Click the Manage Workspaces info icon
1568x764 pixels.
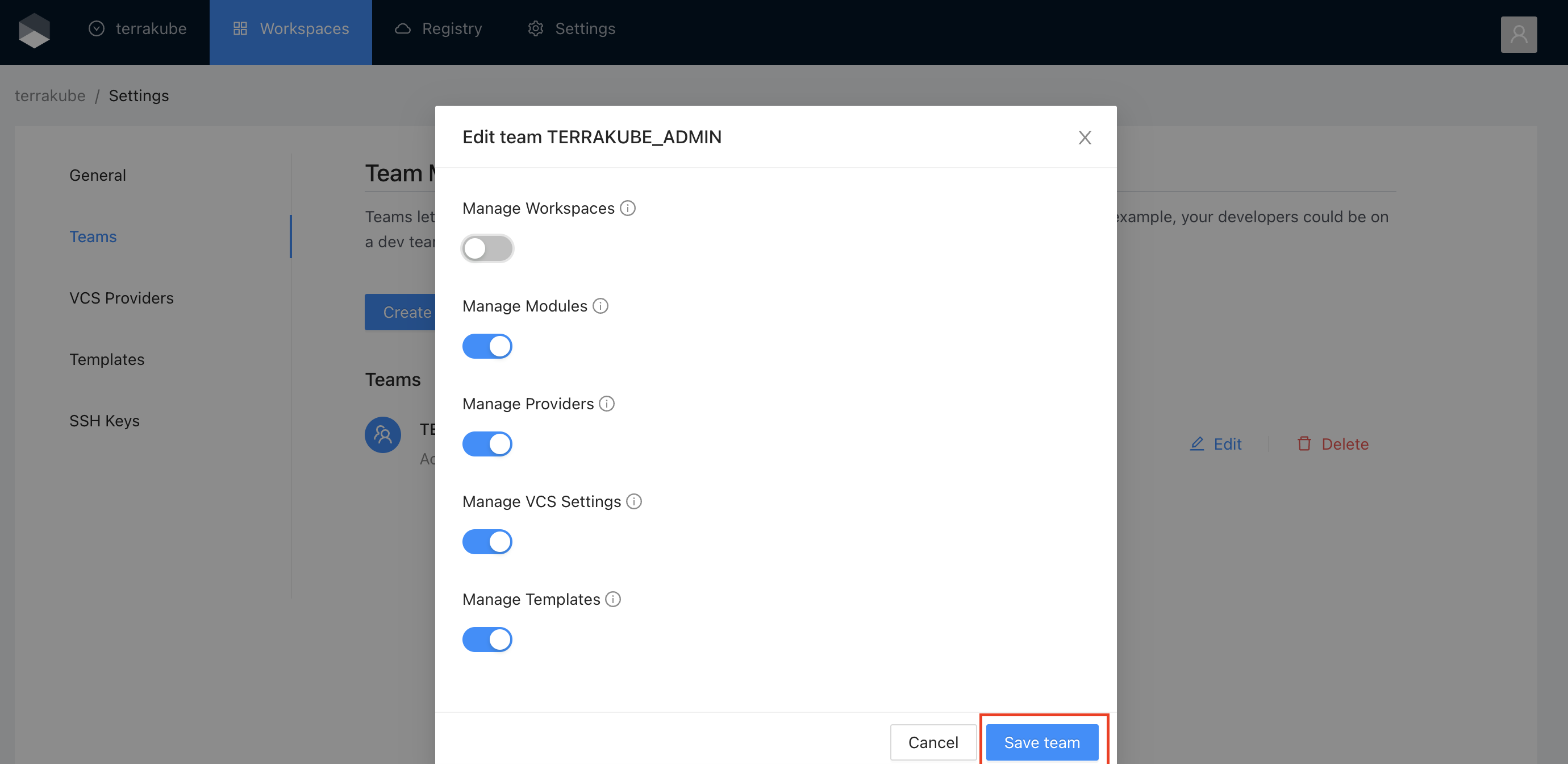pyautogui.click(x=628, y=209)
